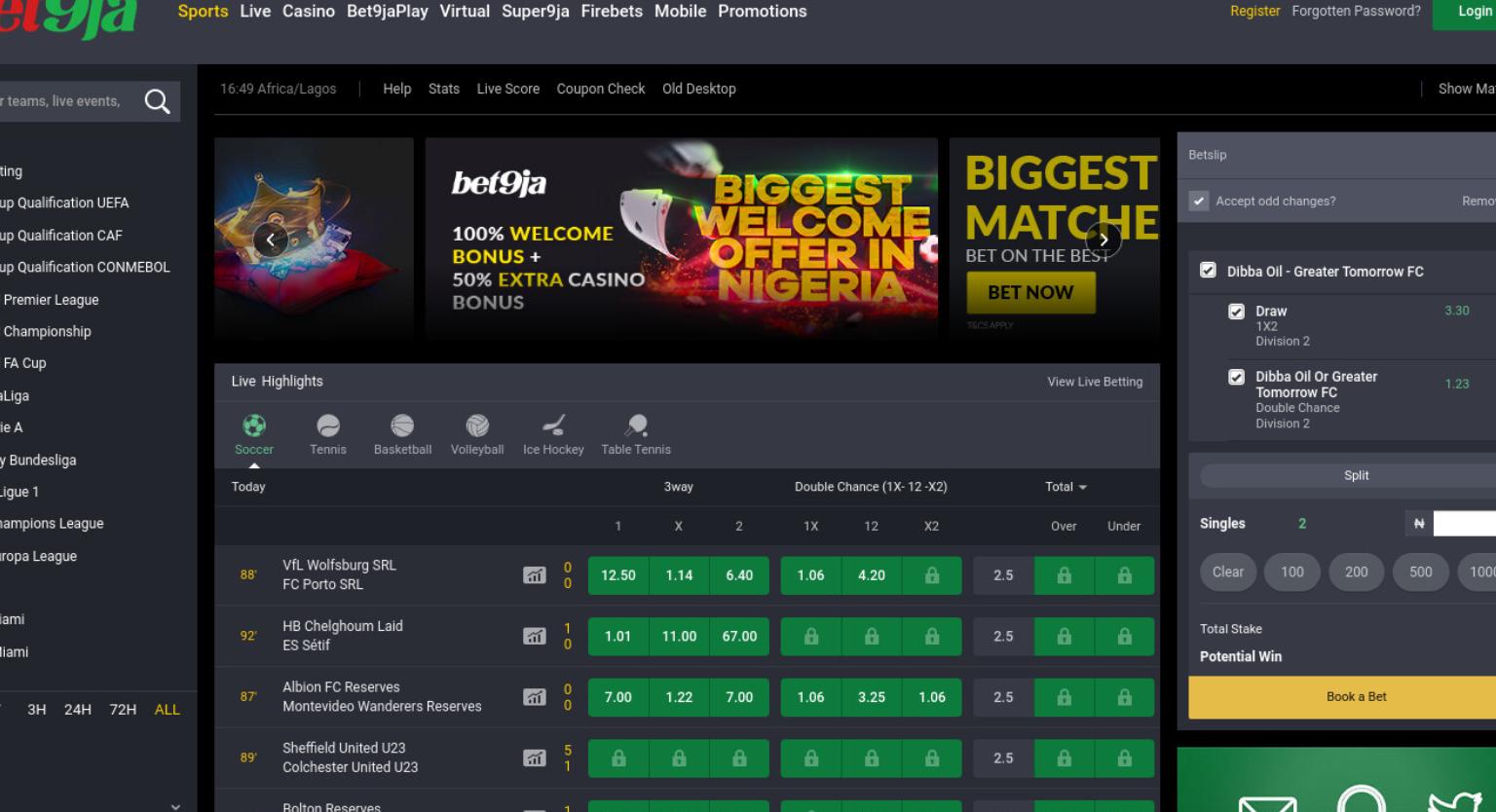1496x812 pixels.
Task: Go to previous banner slide
Action: tap(270, 240)
